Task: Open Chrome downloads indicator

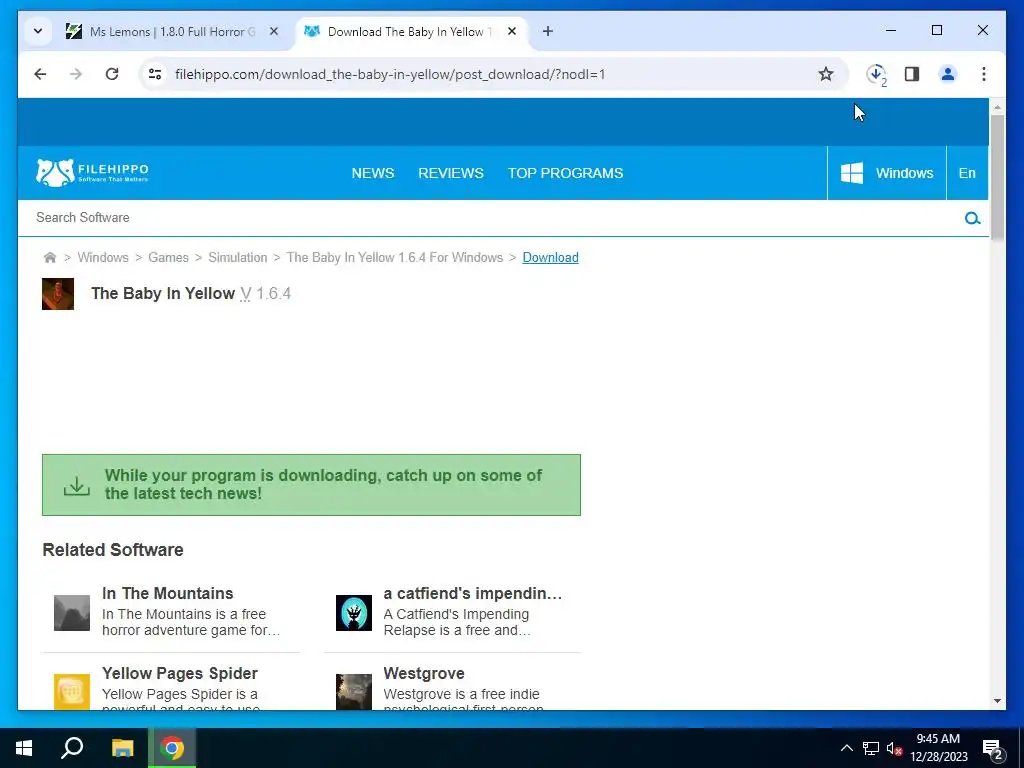Action: tap(876, 74)
